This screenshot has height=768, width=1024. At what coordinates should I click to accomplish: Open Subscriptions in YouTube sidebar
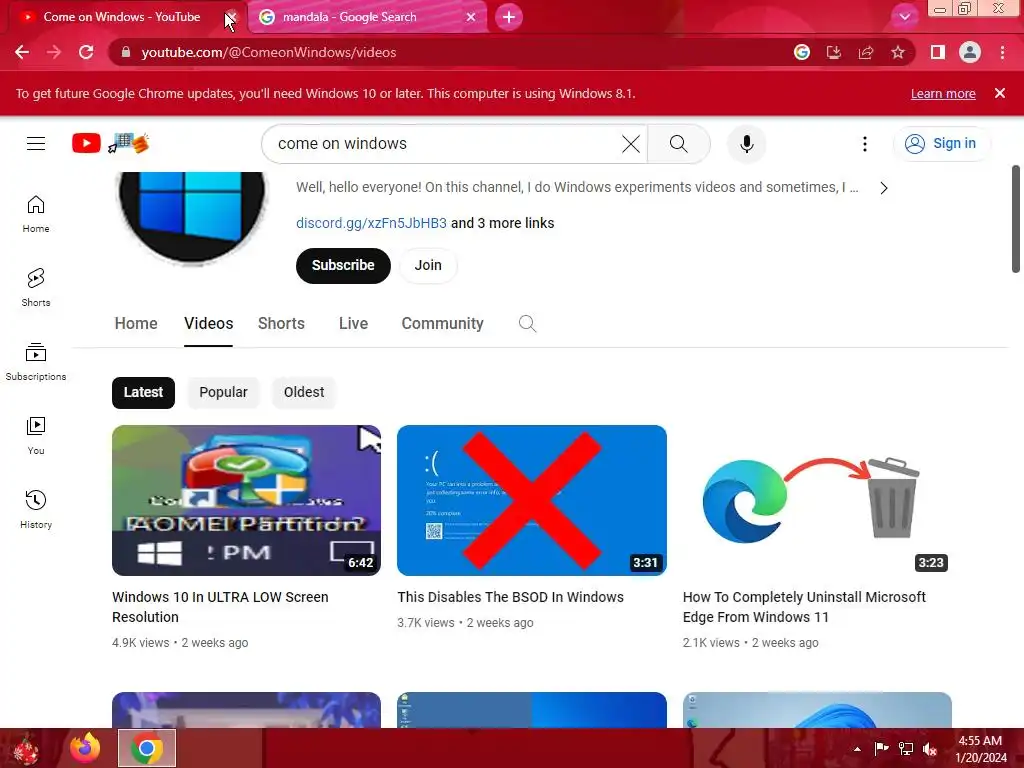(36, 362)
